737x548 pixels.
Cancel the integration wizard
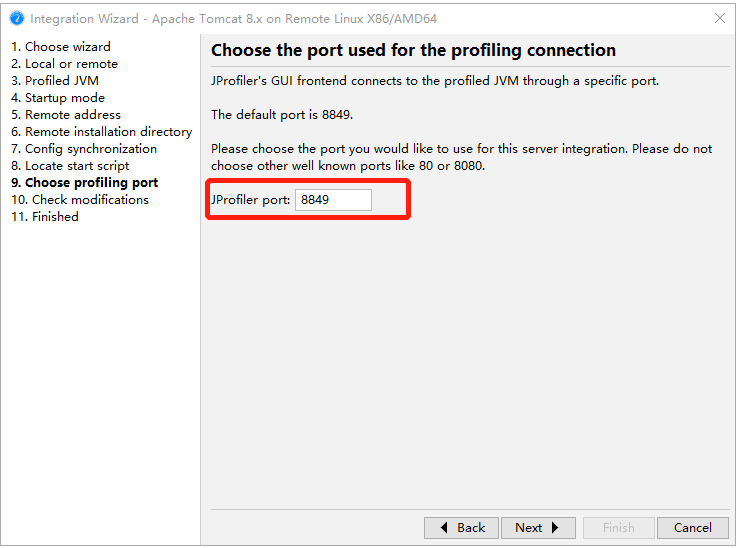point(692,528)
